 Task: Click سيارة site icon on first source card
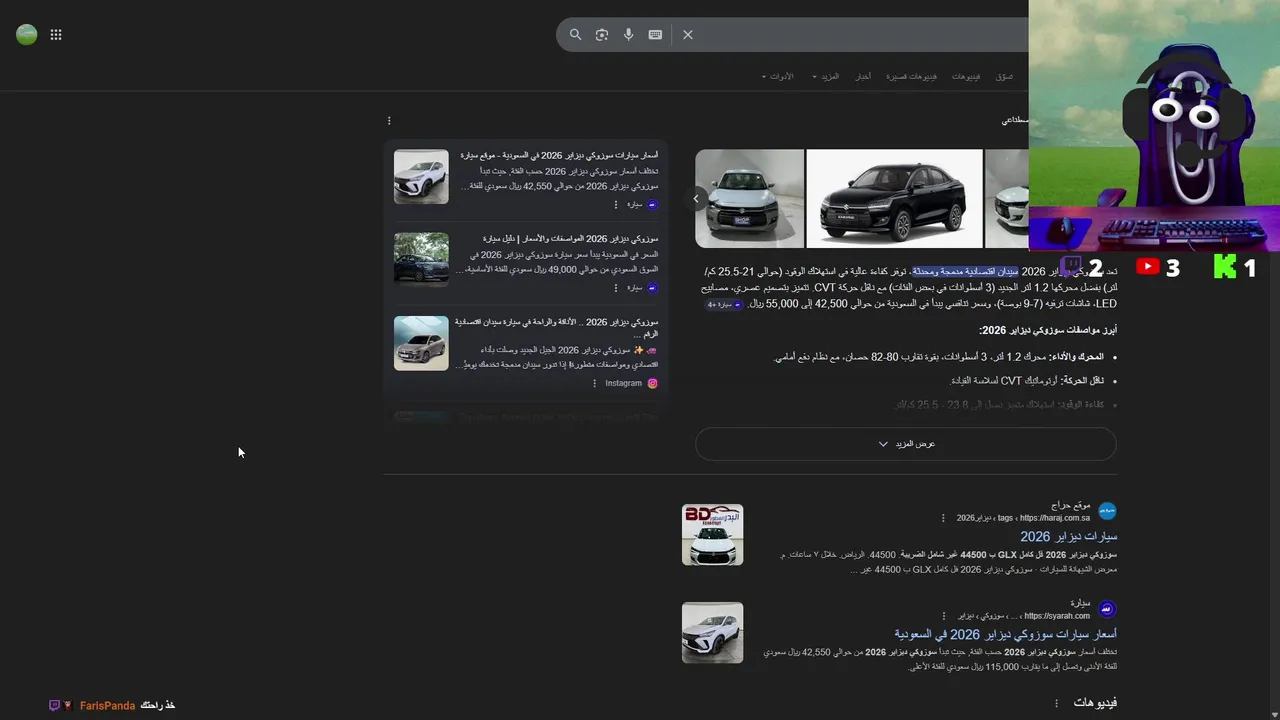pyautogui.click(x=652, y=204)
